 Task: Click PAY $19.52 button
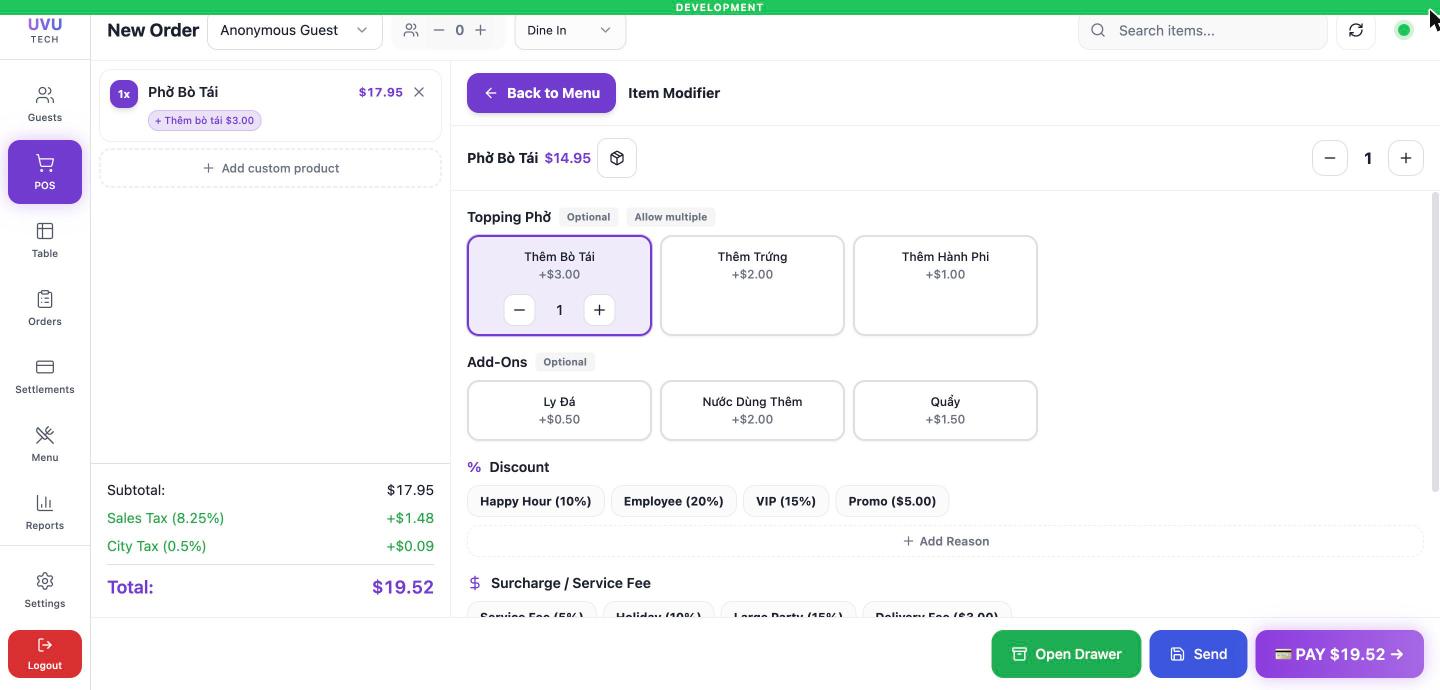(x=1339, y=654)
